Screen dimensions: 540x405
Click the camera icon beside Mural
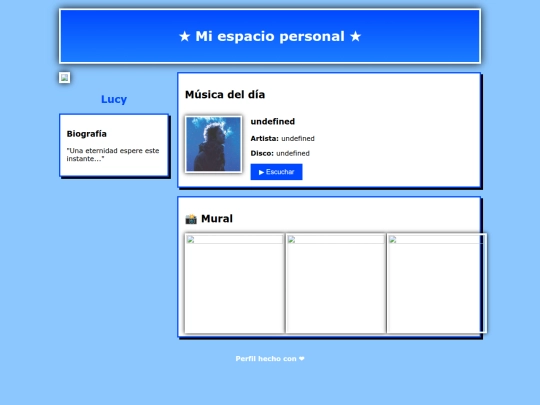(191, 219)
